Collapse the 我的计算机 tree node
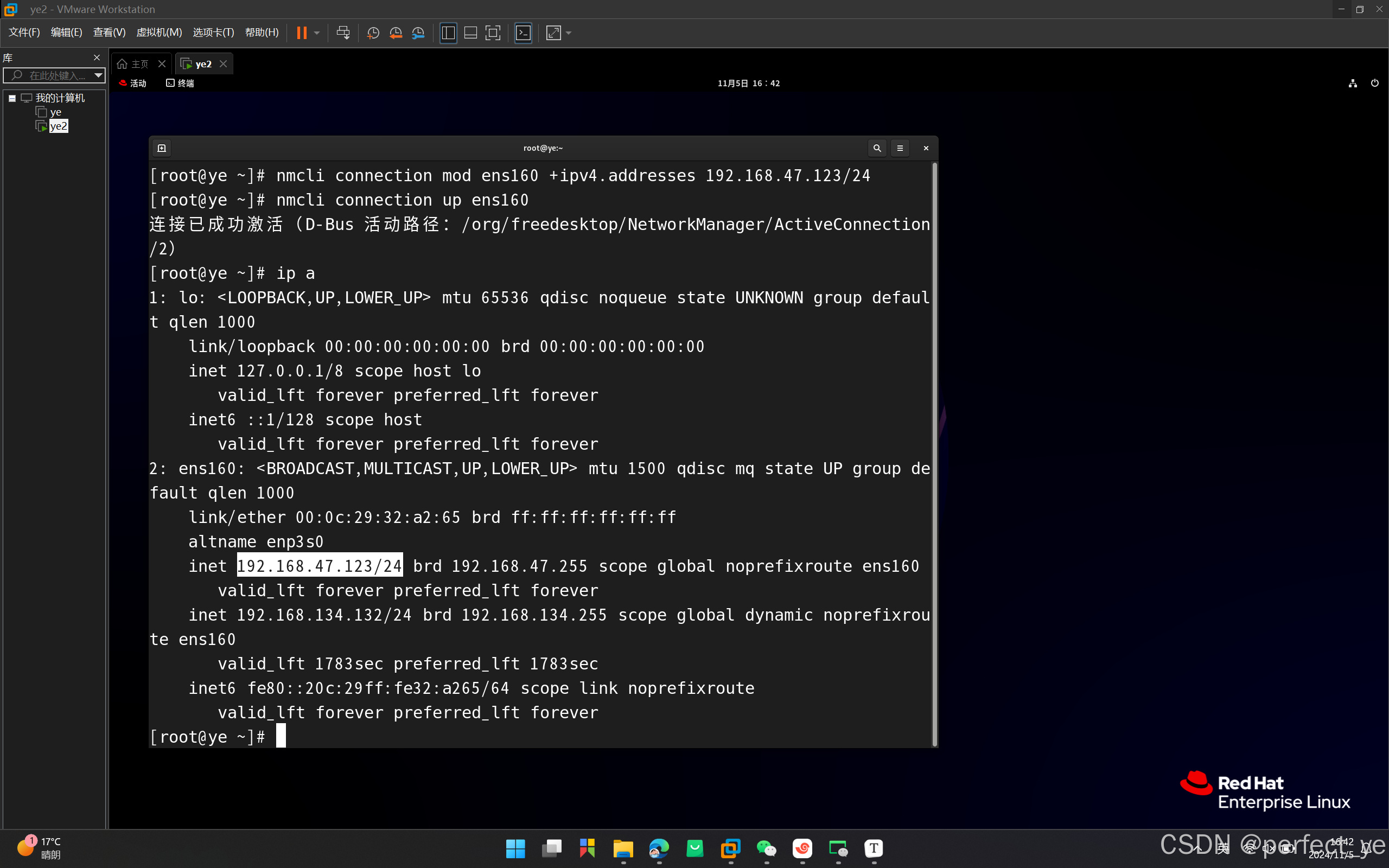 tap(12, 98)
